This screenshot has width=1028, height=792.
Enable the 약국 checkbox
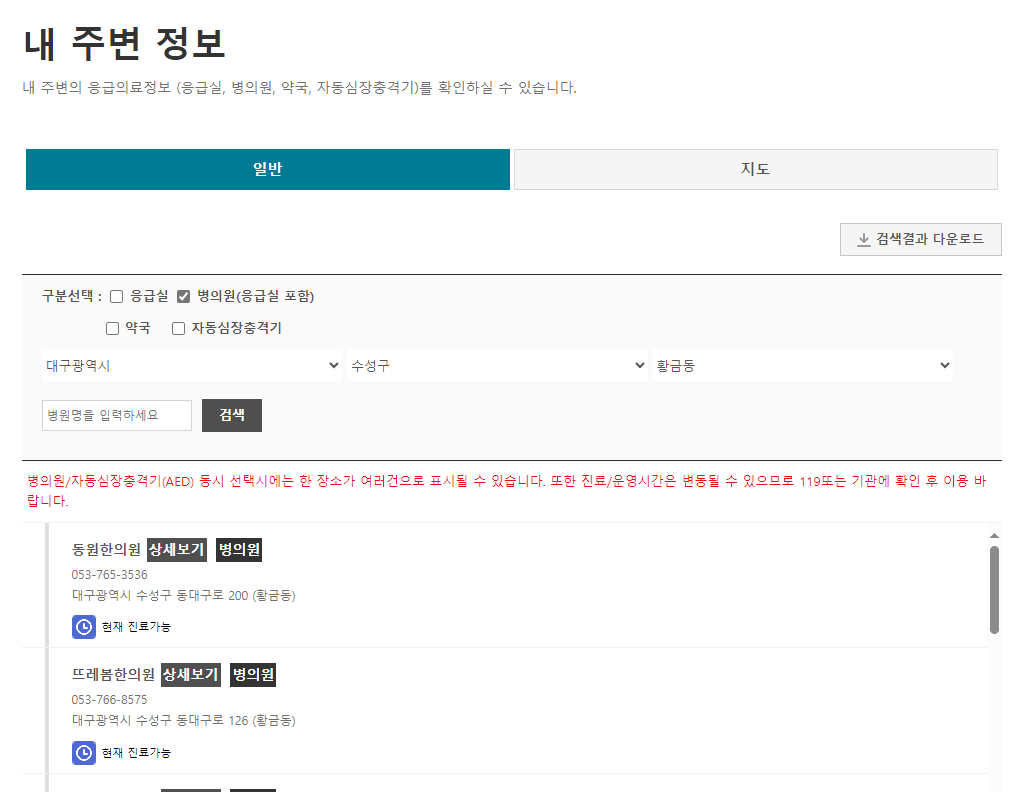pyautogui.click(x=113, y=328)
